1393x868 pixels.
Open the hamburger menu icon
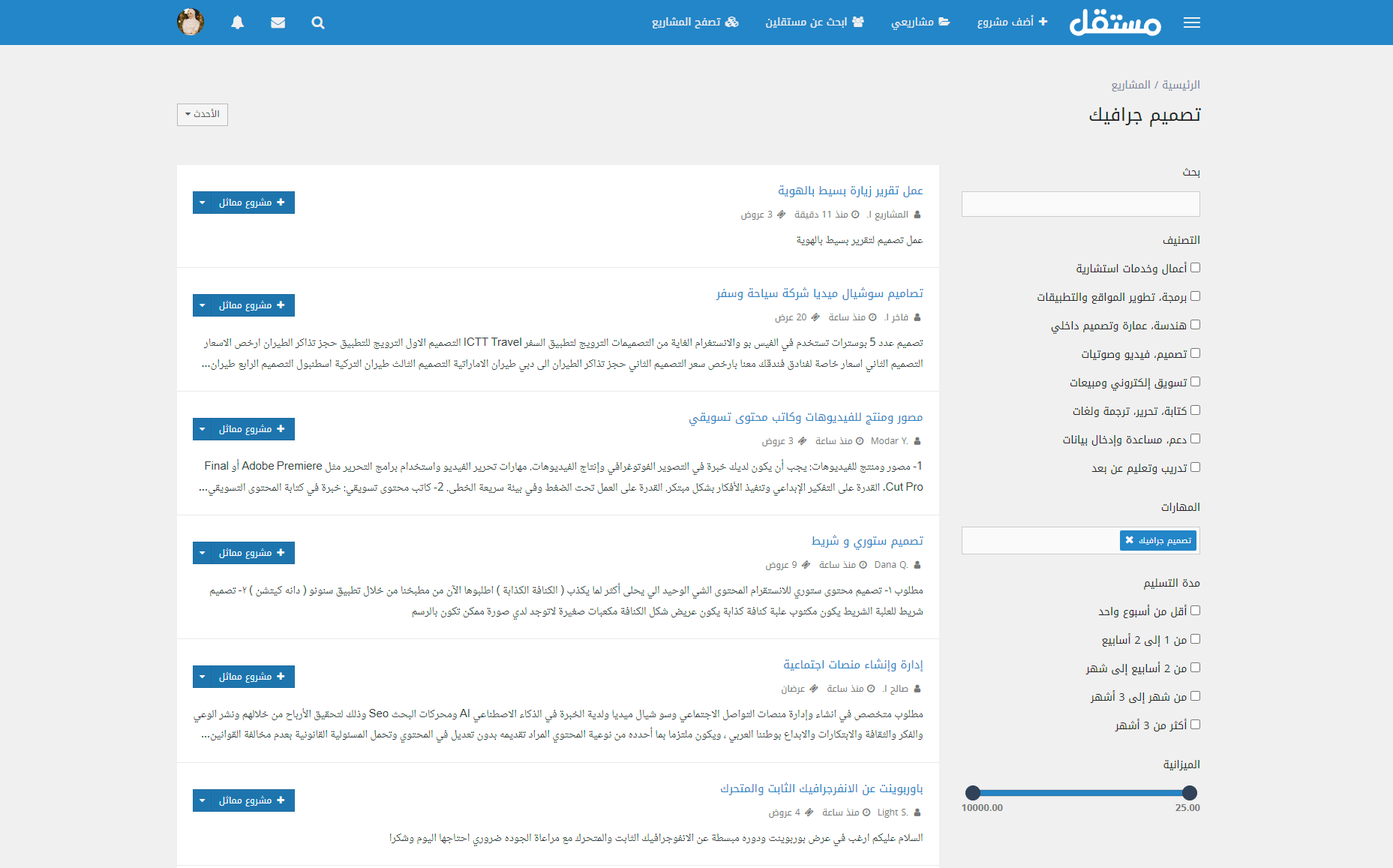(1191, 23)
